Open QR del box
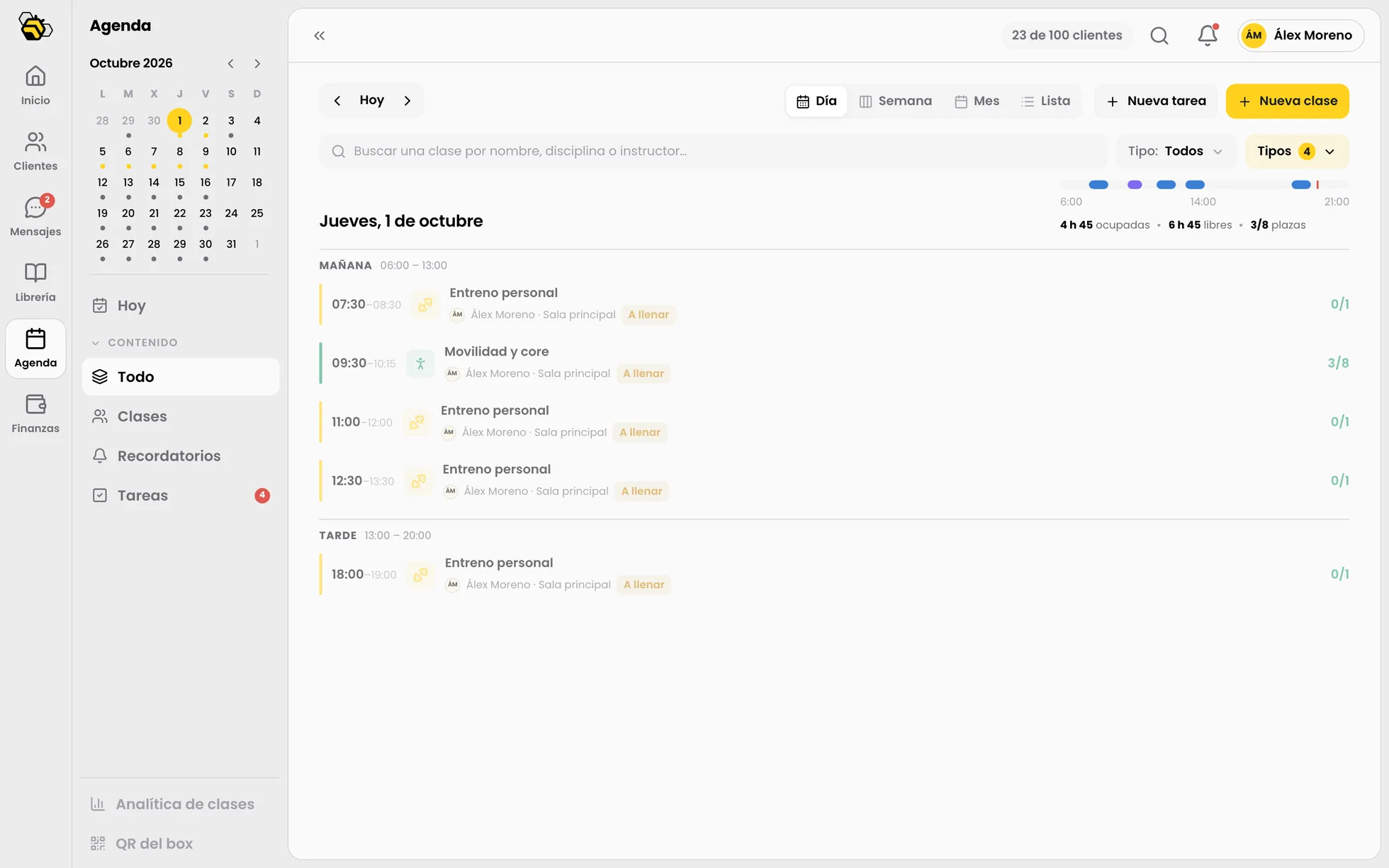 (181, 844)
